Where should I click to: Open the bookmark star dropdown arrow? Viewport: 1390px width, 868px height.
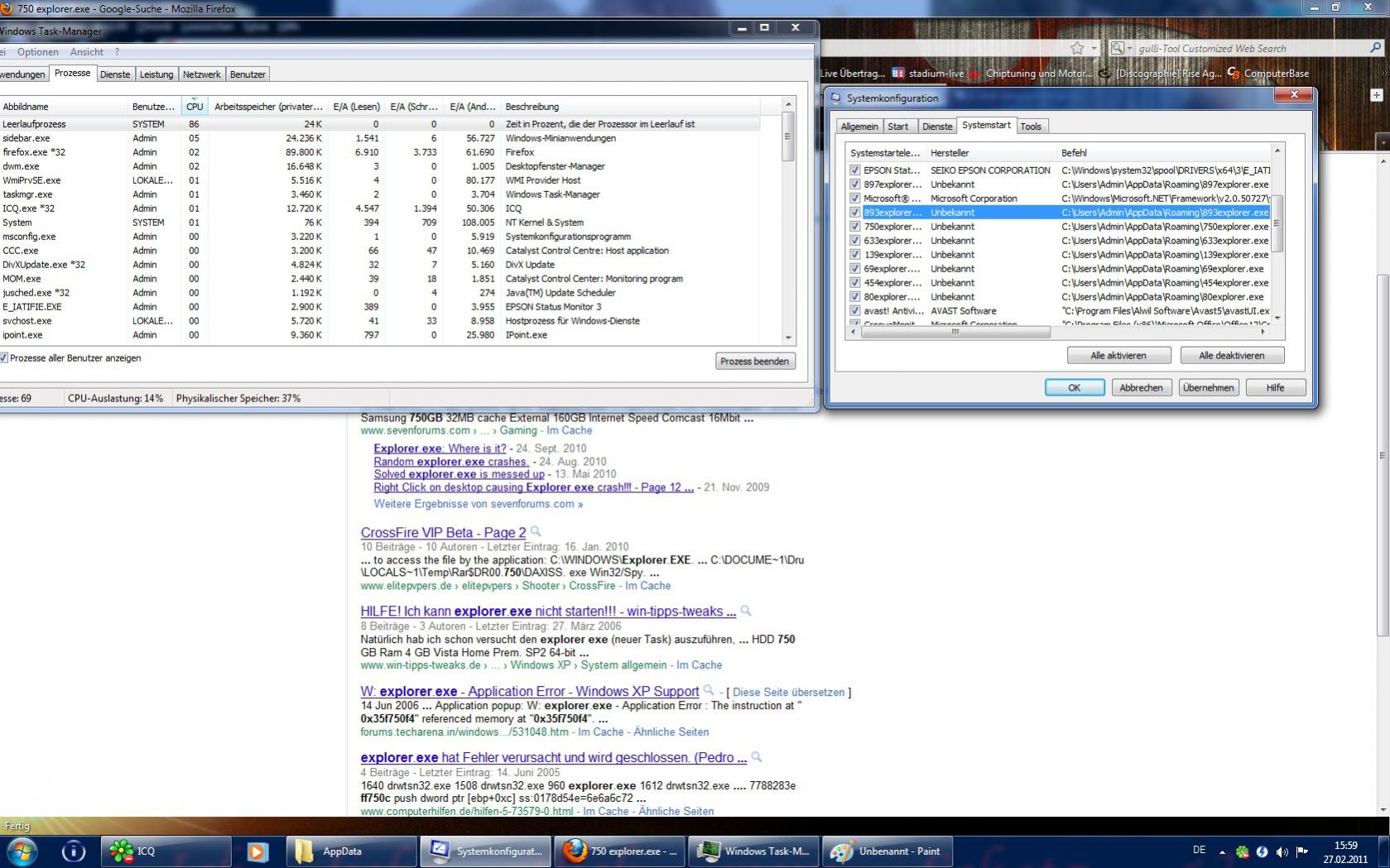(1094, 49)
